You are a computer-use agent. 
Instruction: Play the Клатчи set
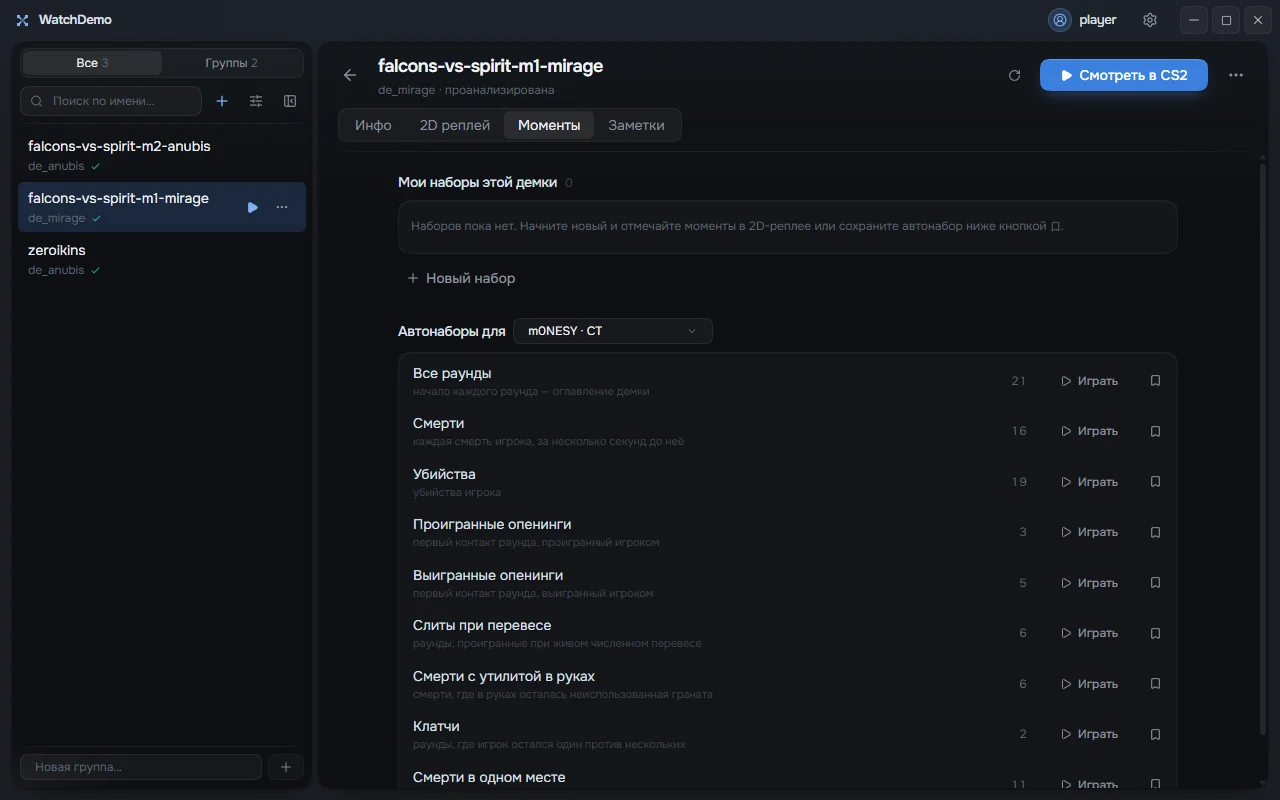1089,734
